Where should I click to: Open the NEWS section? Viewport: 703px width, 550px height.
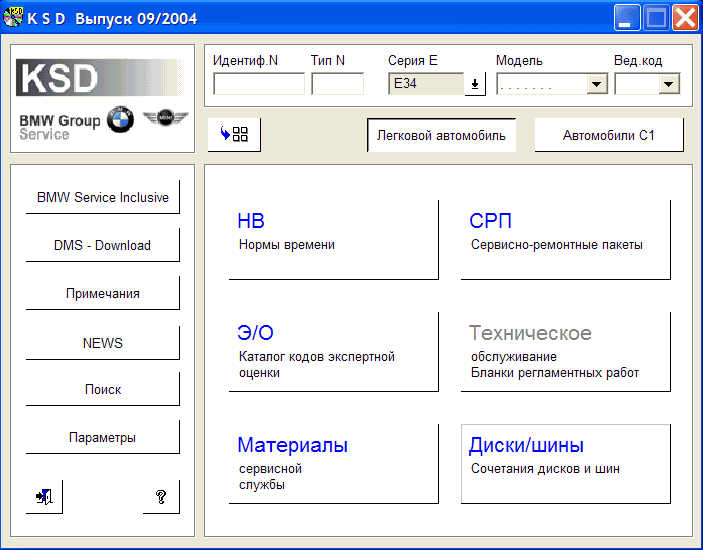click(103, 343)
